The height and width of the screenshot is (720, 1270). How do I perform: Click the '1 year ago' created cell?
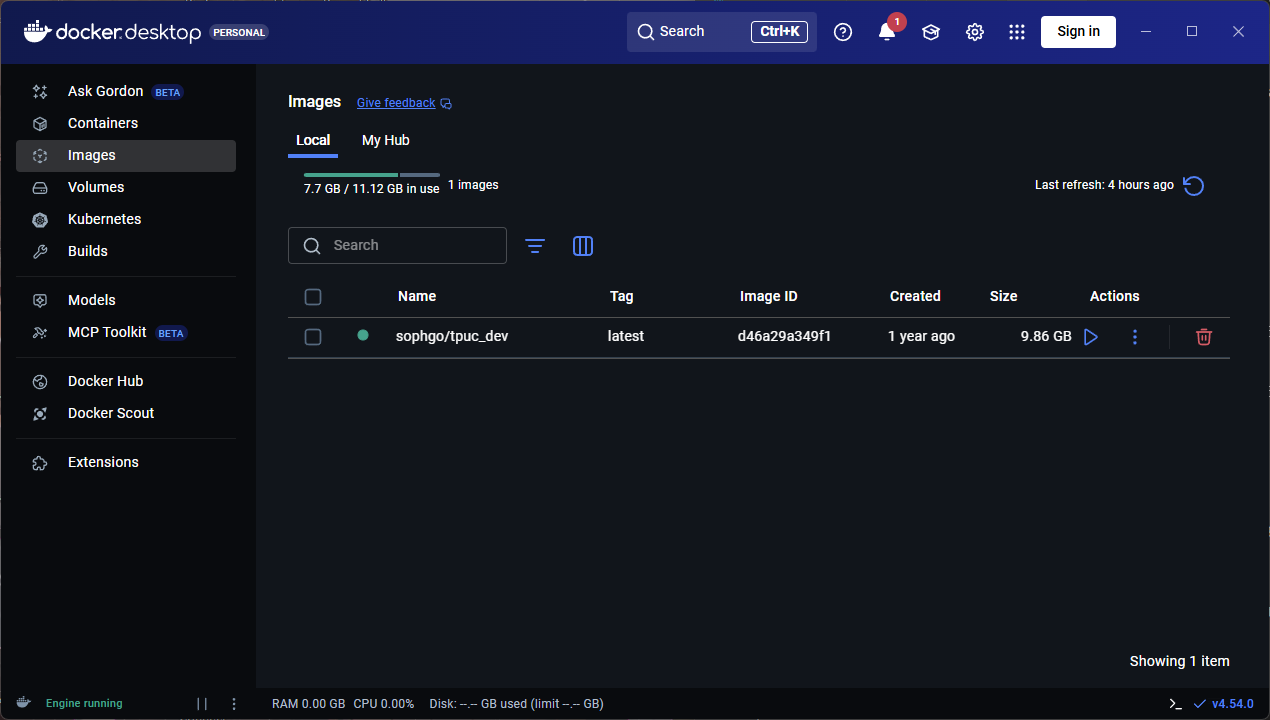tap(921, 337)
